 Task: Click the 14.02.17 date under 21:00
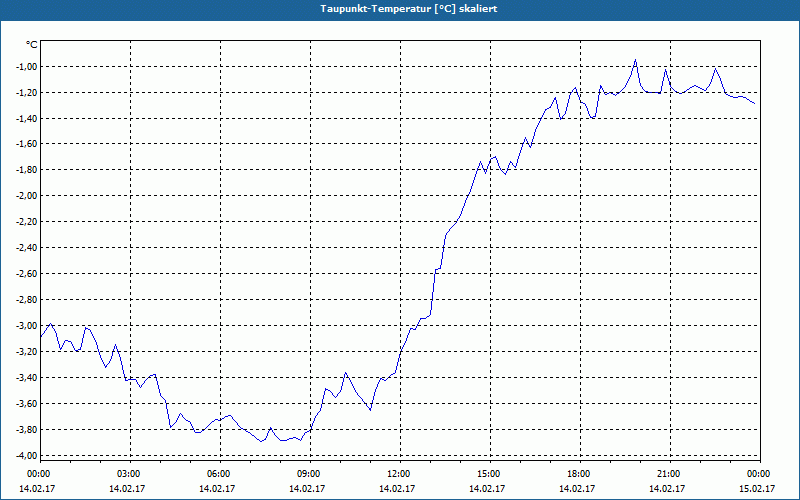click(x=667, y=488)
